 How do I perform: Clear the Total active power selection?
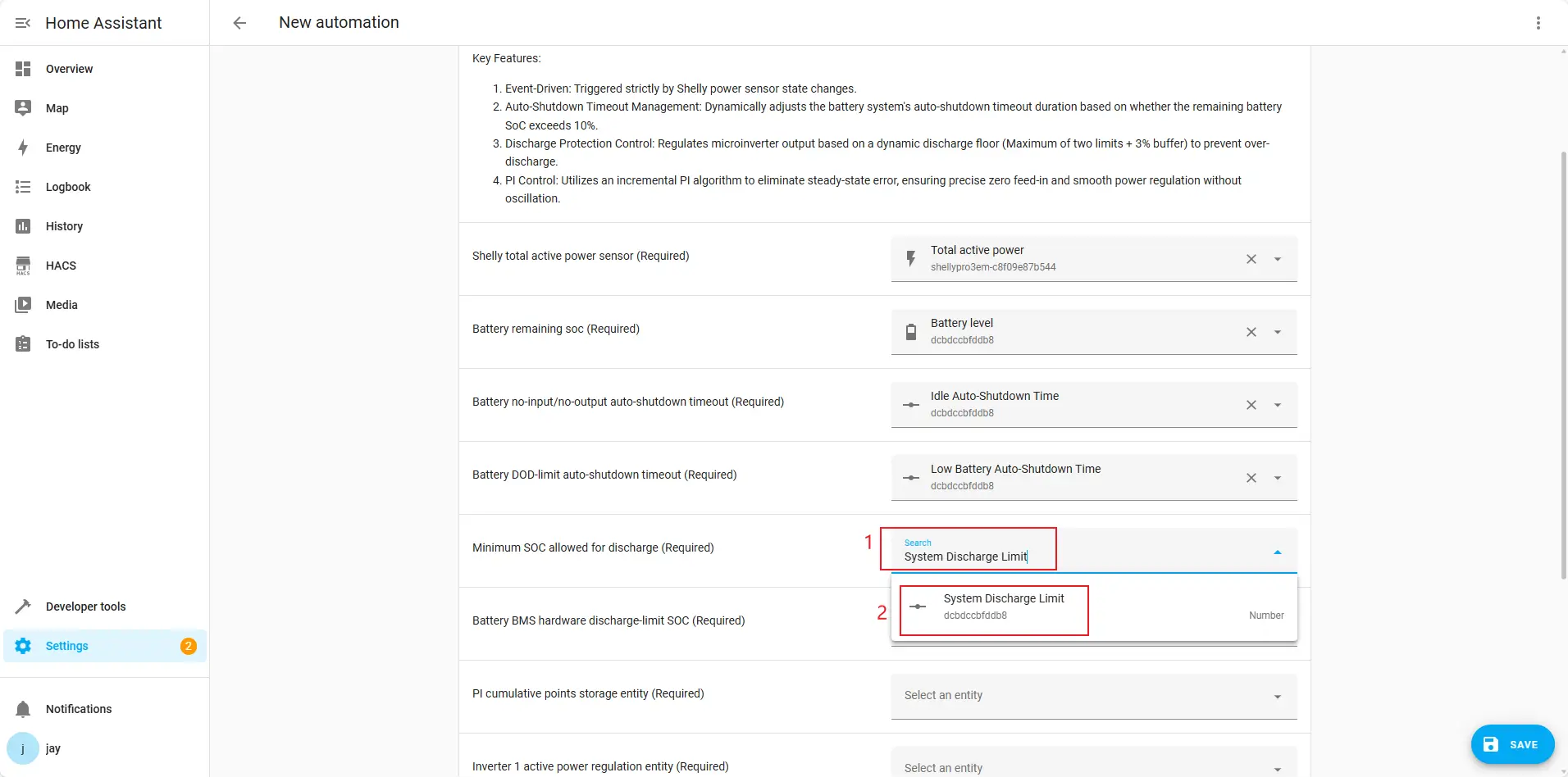point(1251,259)
